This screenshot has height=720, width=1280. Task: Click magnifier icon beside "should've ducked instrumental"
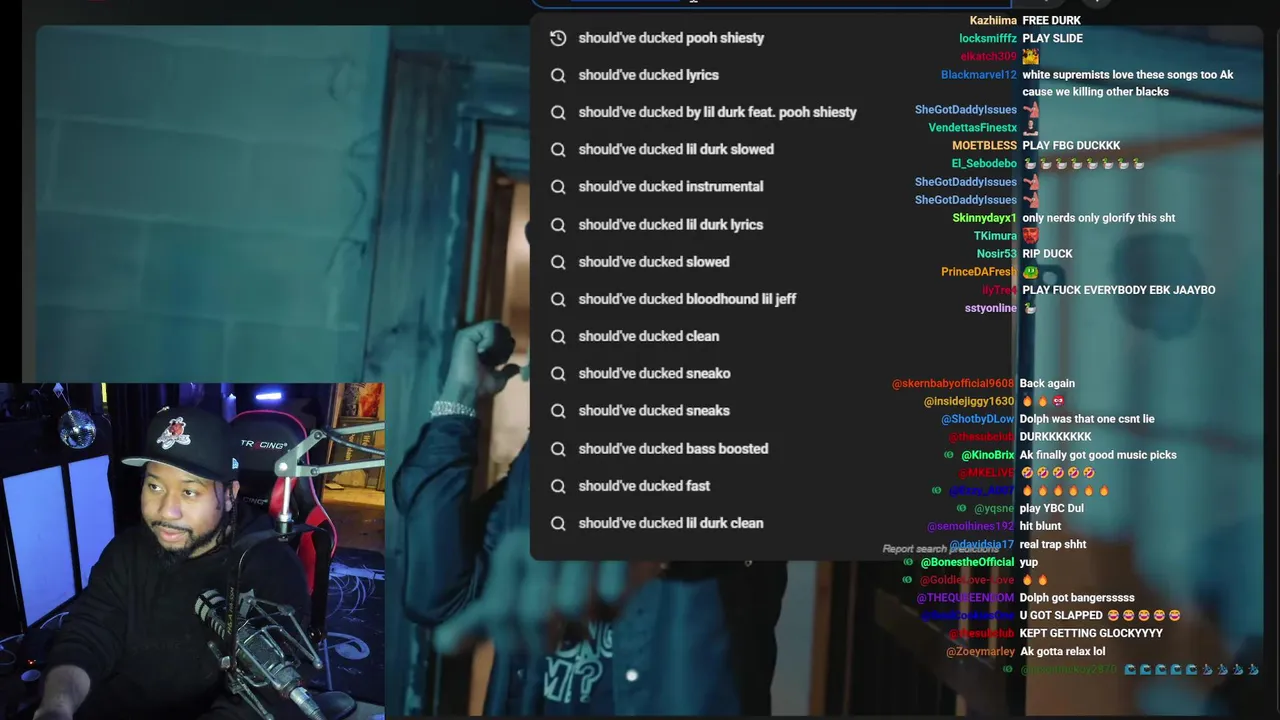point(558,186)
